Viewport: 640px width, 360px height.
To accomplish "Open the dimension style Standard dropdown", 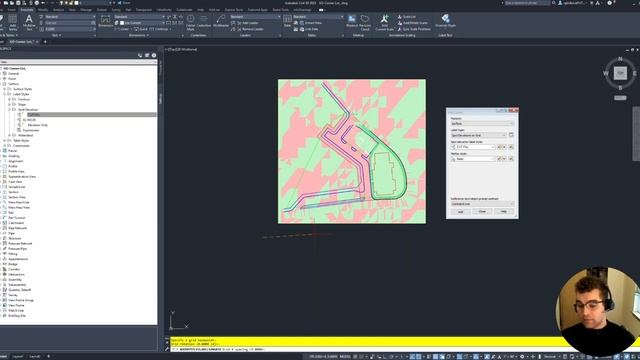I will pyautogui.click(x=139, y=17).
